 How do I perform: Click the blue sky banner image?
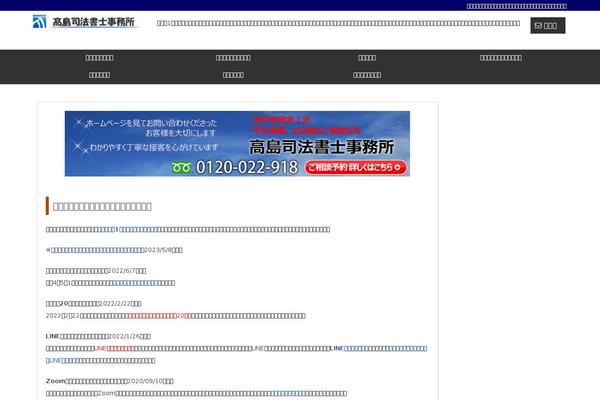(237, 144)
